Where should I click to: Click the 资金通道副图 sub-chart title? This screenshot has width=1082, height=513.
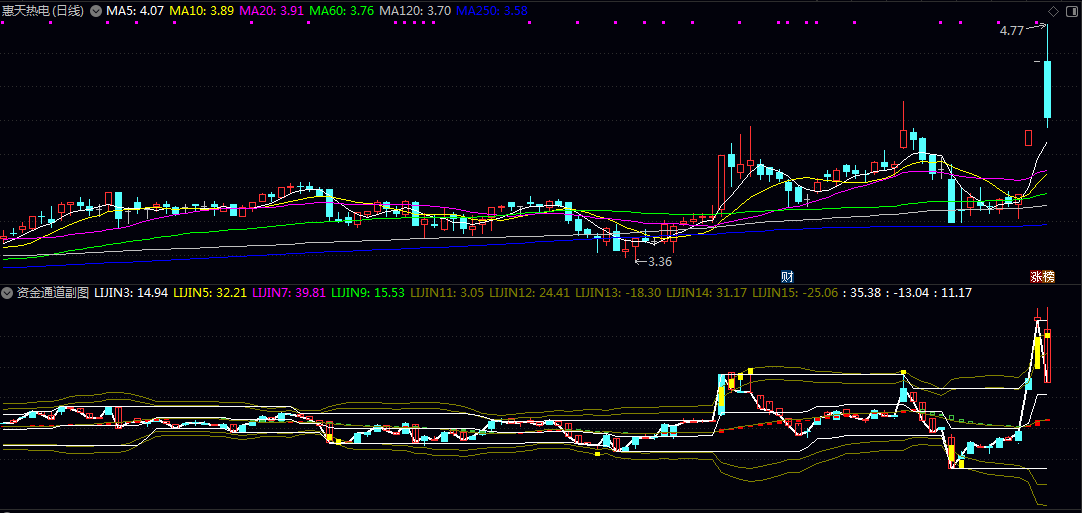tap(52, 293)
